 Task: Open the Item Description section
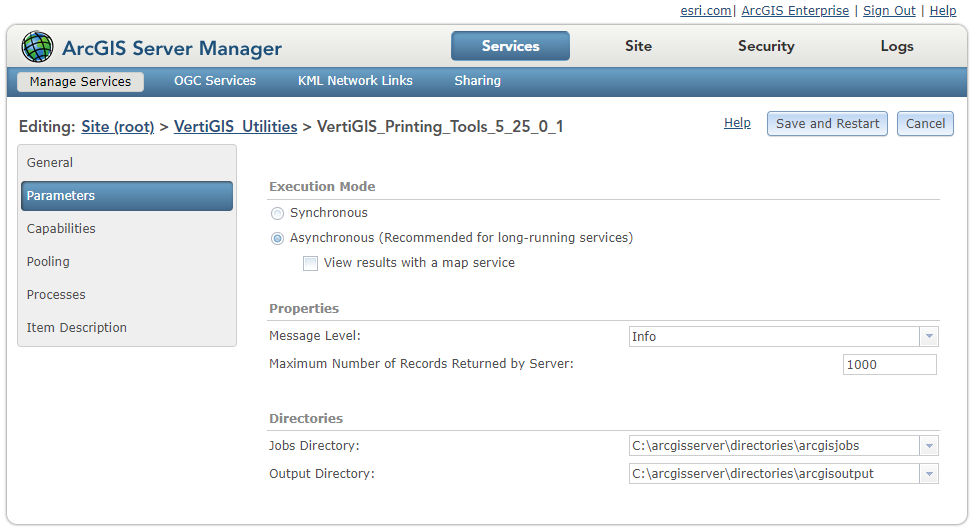tap(127, 328)
